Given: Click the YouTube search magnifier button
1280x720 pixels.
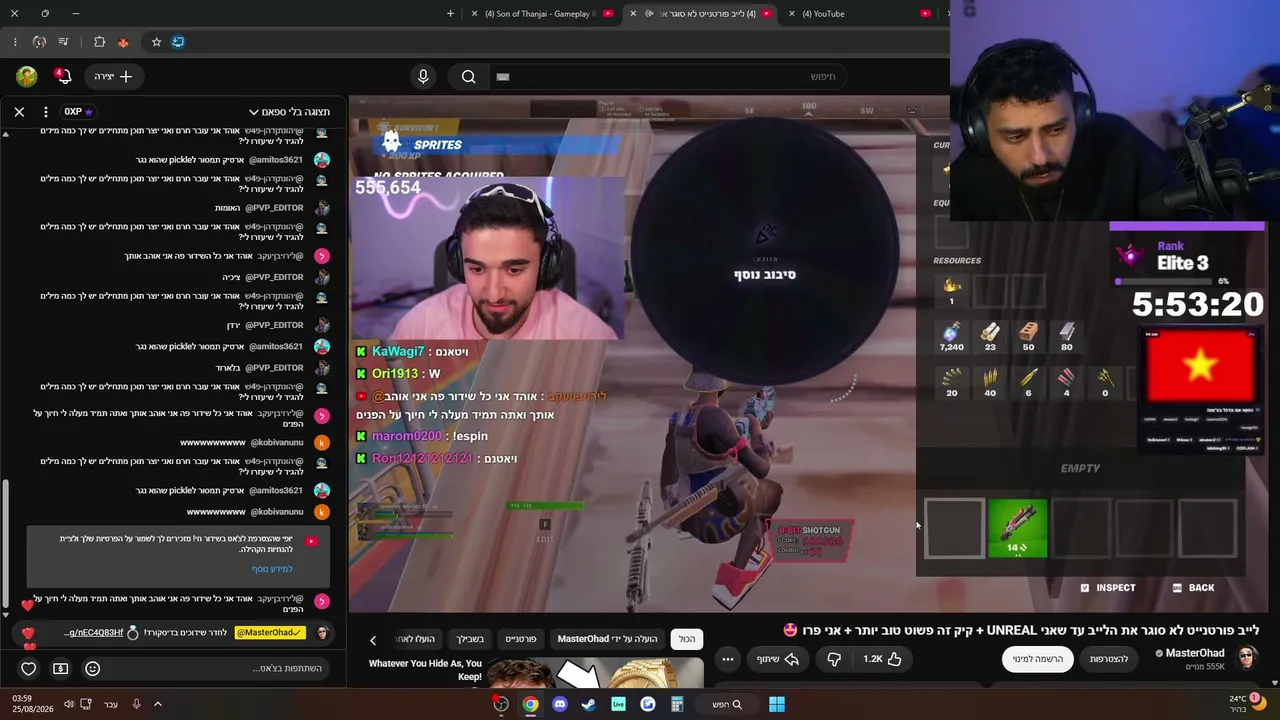Looking at the screenshot, I should point(468,76).
